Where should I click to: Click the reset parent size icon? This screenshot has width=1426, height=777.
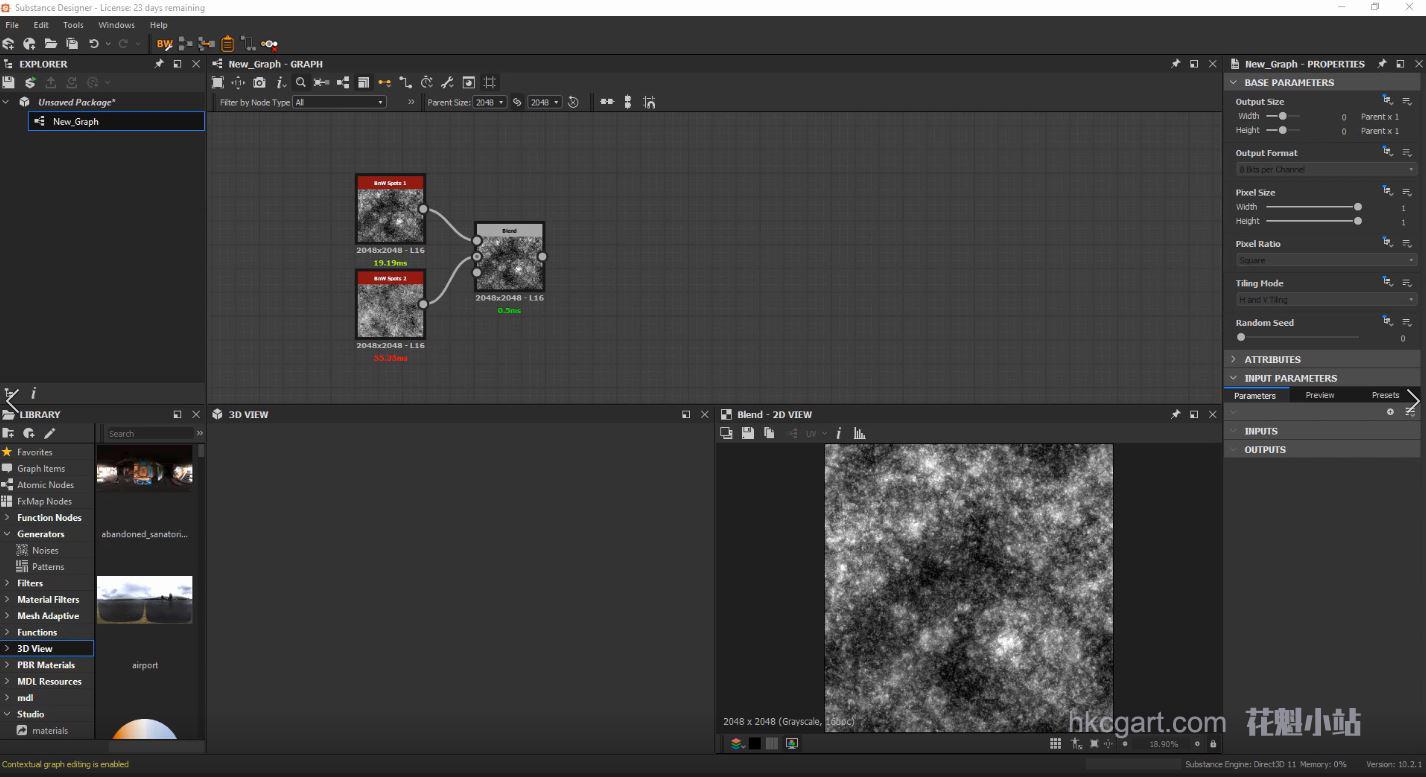[x=573, y=102]
